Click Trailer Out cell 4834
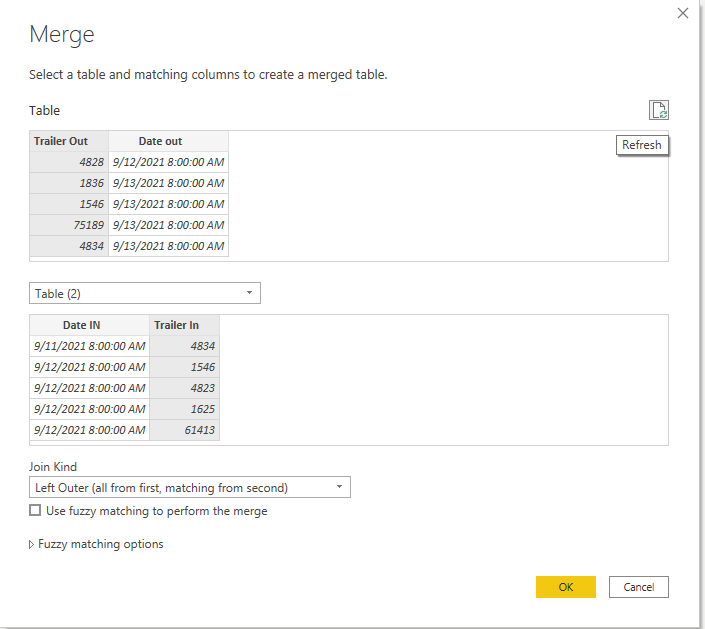This screenshot has width=705, height=629. tap(69, 246)
